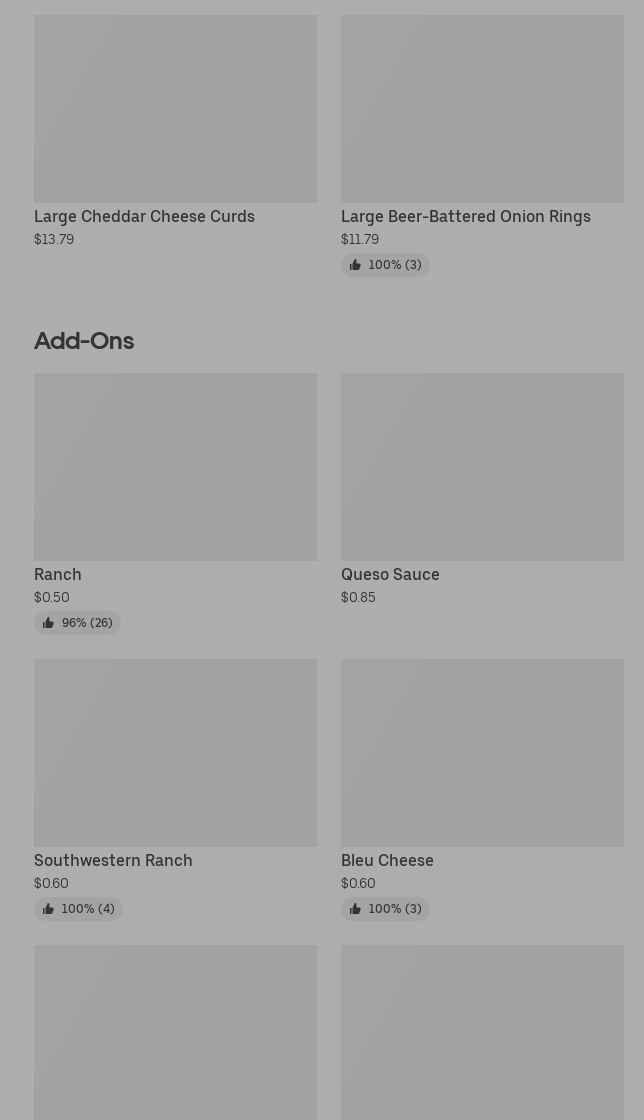Click the Large Beer-Battered Onion Rings image
This screenshot has height=1120, width=644.
click(482, 108)
